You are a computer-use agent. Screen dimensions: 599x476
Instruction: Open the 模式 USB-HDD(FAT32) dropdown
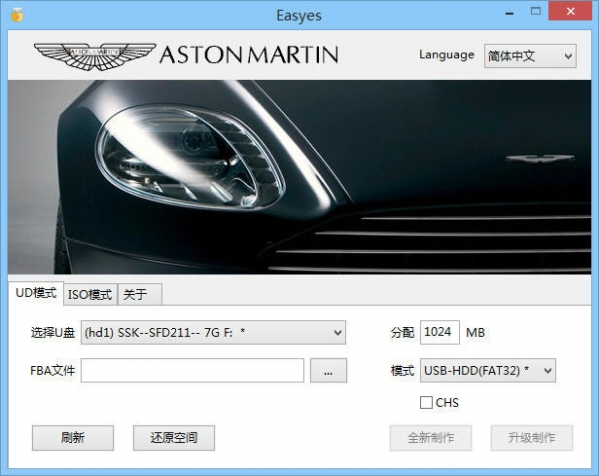pos(488,370)
